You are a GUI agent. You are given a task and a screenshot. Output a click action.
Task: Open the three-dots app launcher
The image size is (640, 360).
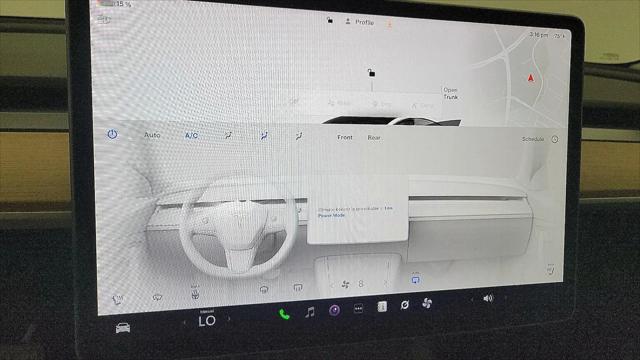[358, 309]
